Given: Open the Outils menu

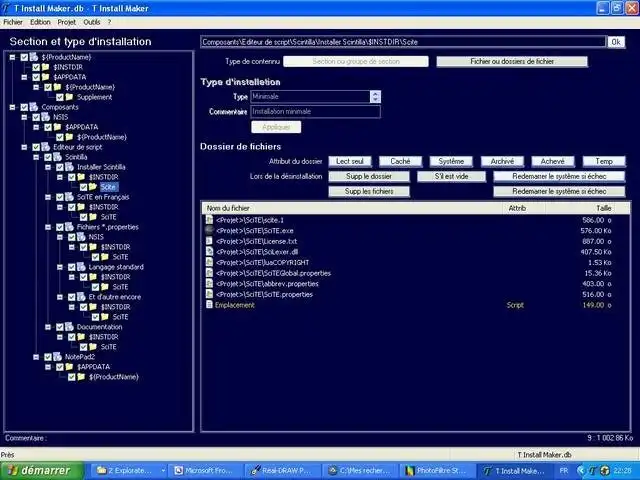Looking at the screenshot, I should (x=92, y=22).
